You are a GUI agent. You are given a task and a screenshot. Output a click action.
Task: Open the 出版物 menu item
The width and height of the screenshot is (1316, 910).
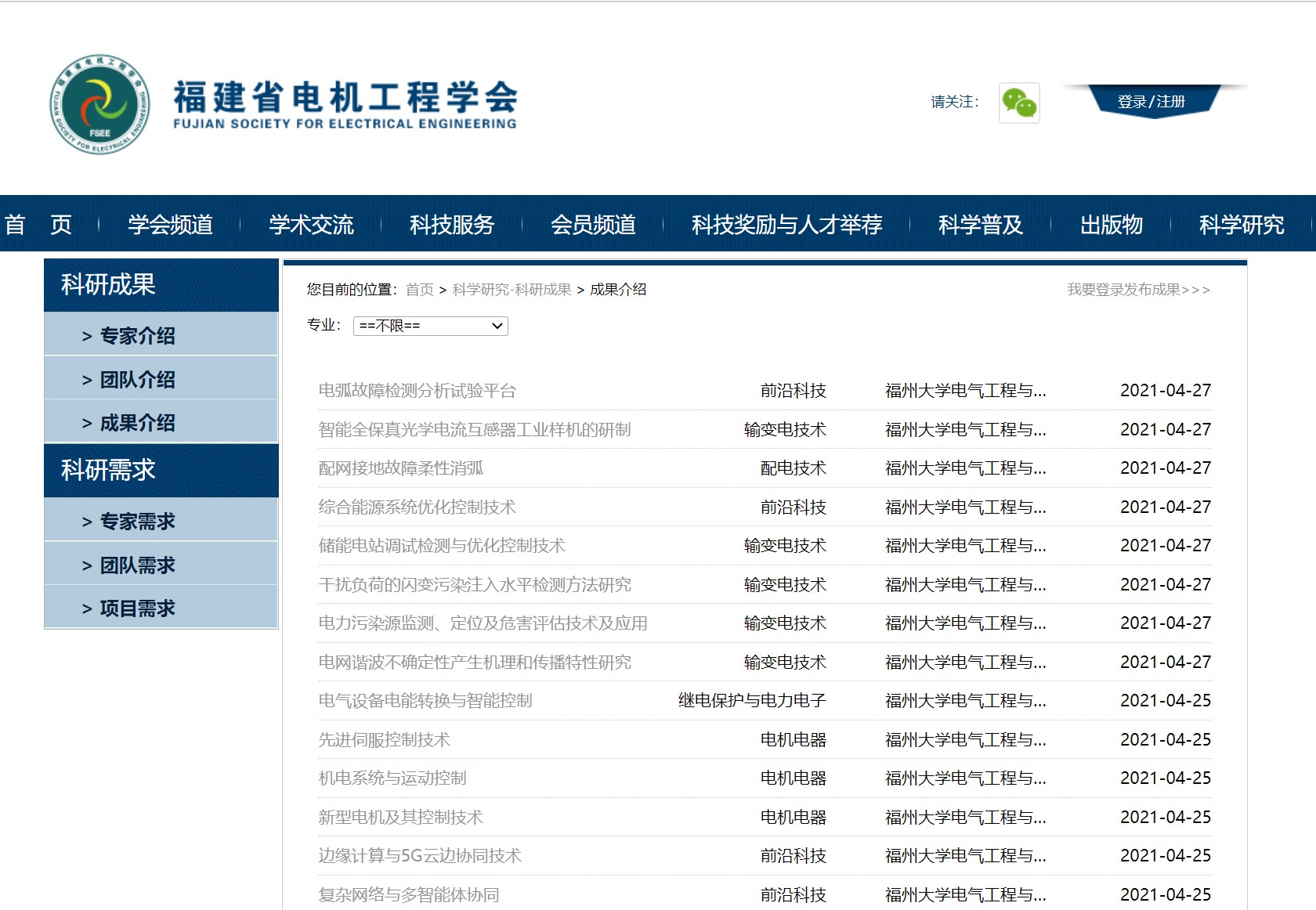[1111, 225]
